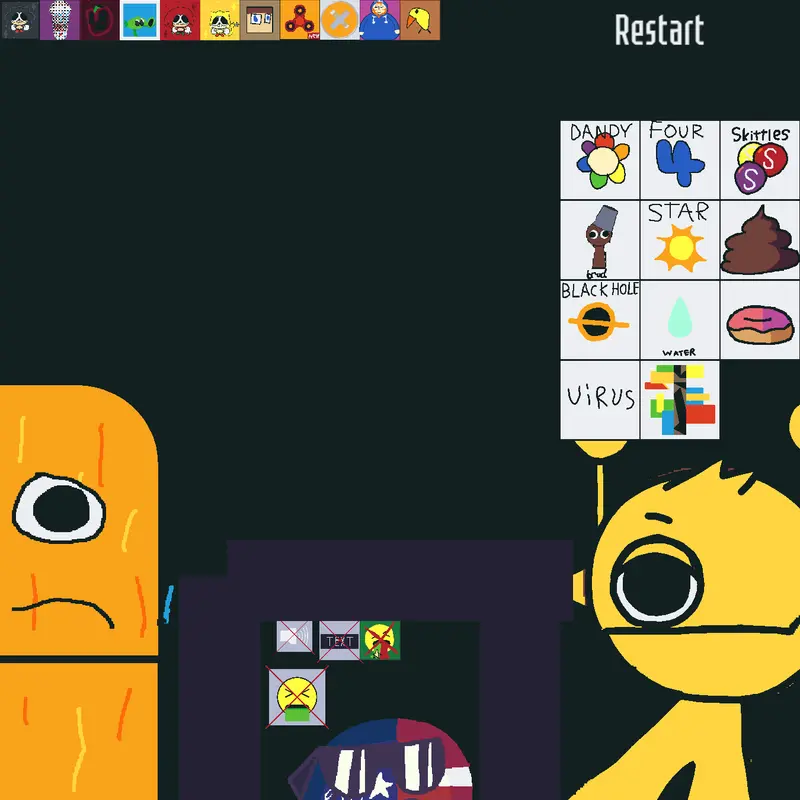800x800 pixels.
Task: Choose the glitchy ice cream cone icon
Action: click(x=60, y=20)
